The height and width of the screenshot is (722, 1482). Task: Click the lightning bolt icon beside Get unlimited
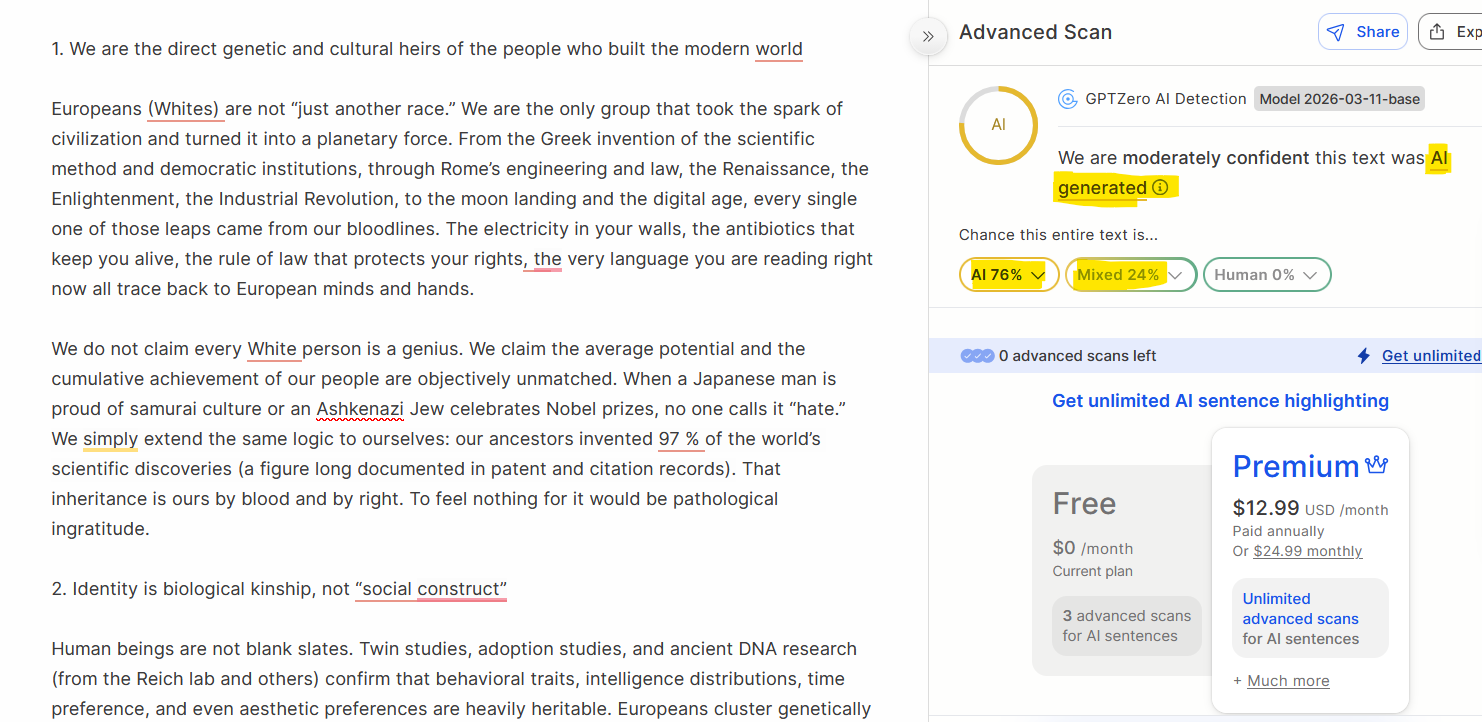pos(1363,356)
